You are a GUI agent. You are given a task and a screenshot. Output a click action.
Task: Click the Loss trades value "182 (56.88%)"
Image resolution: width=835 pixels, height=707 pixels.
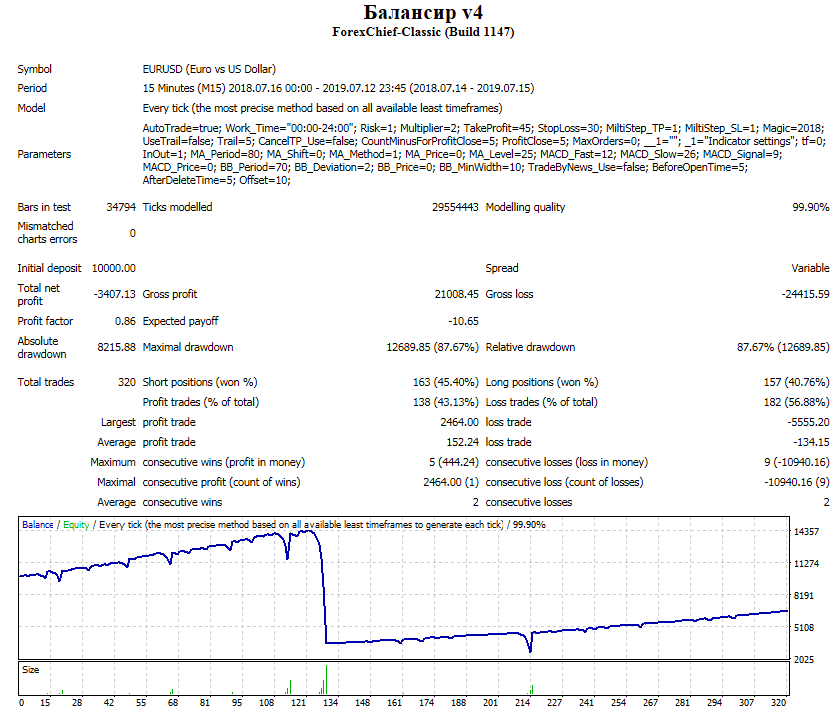tap(796, 402)
